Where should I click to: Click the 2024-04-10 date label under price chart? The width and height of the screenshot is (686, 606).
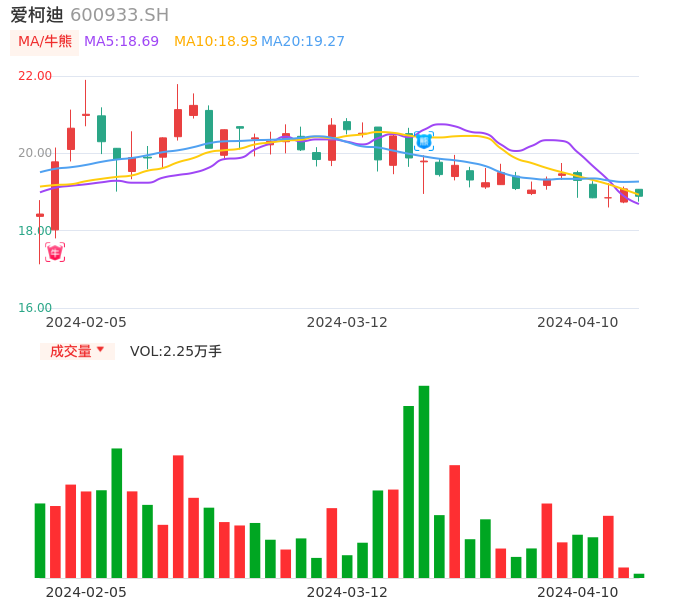(578, 322)
